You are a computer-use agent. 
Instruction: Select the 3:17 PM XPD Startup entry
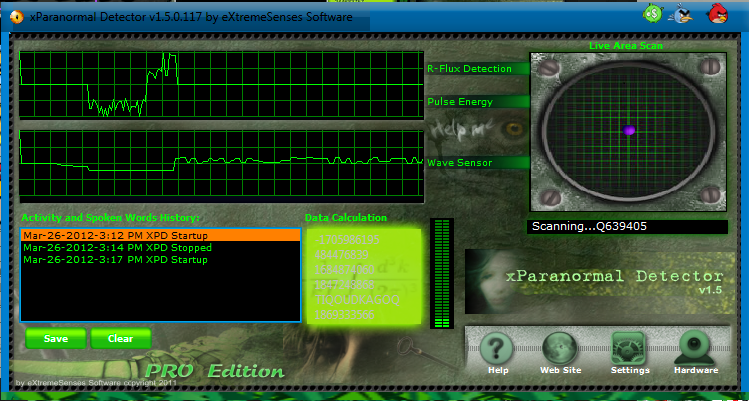click(160, 260)
